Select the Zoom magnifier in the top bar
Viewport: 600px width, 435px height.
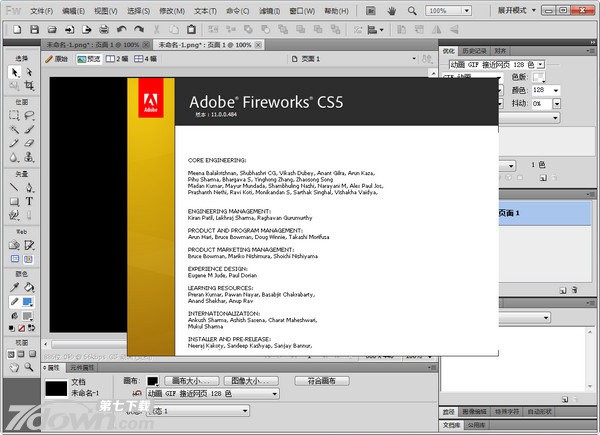coord(410,10)
